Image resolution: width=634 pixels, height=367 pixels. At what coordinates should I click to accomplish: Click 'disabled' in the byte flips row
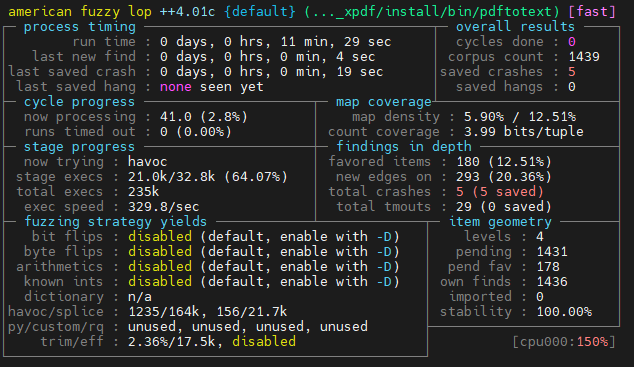[x=160, y=251]
